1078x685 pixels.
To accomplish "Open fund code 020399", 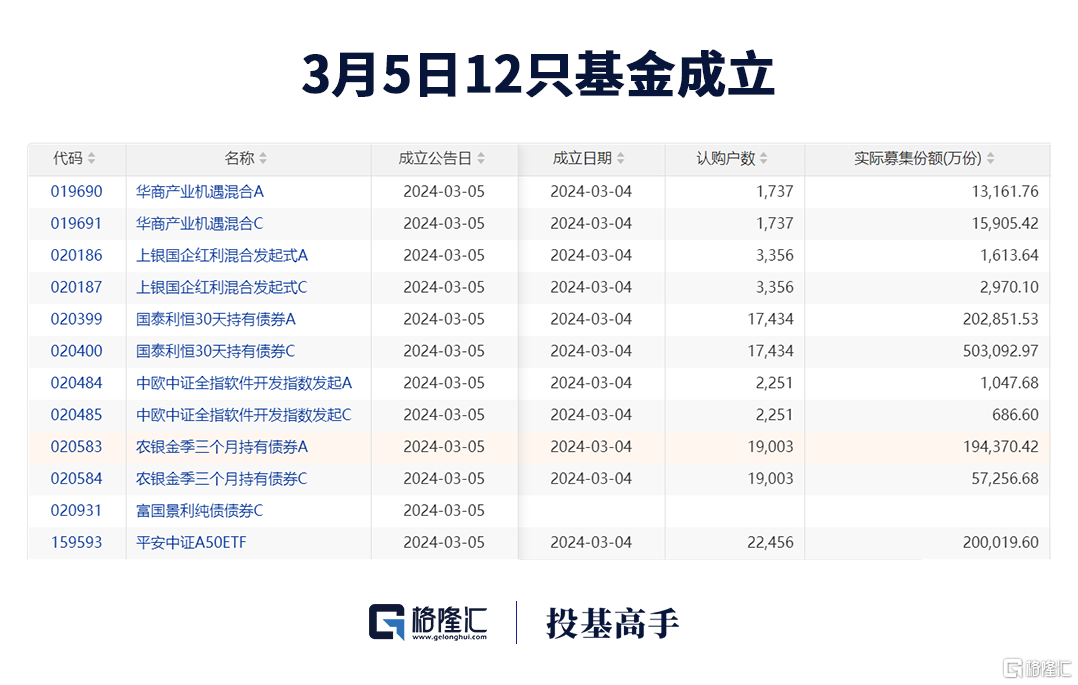I will [76, 319].
